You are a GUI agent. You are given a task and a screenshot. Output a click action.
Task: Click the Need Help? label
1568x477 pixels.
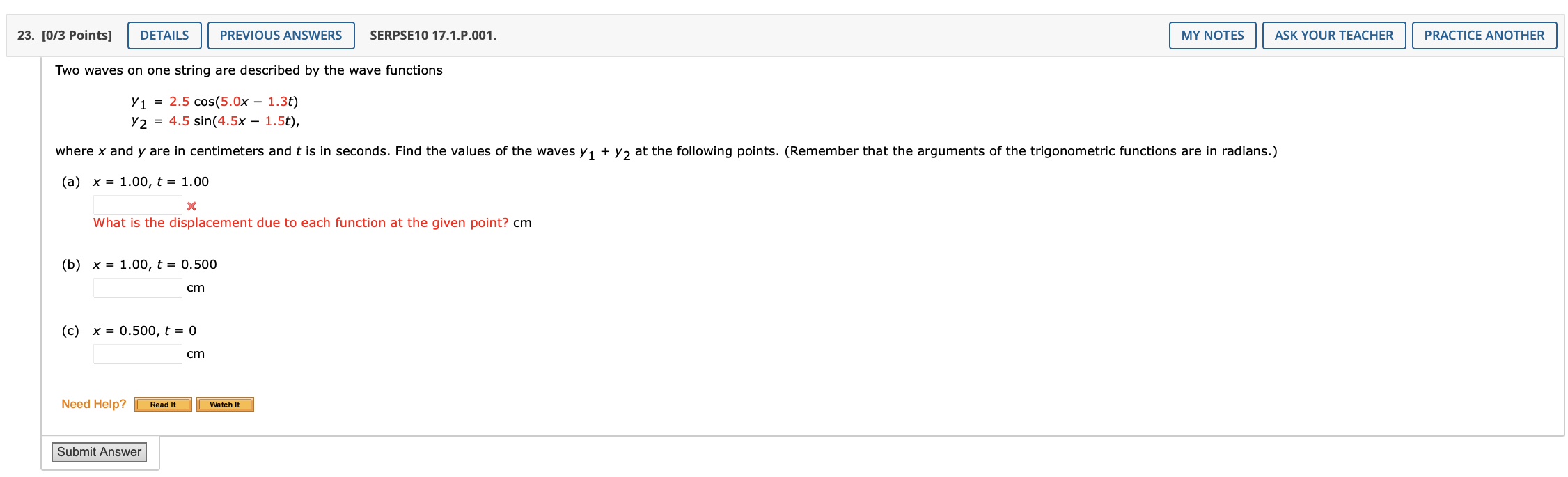point(93,403)
